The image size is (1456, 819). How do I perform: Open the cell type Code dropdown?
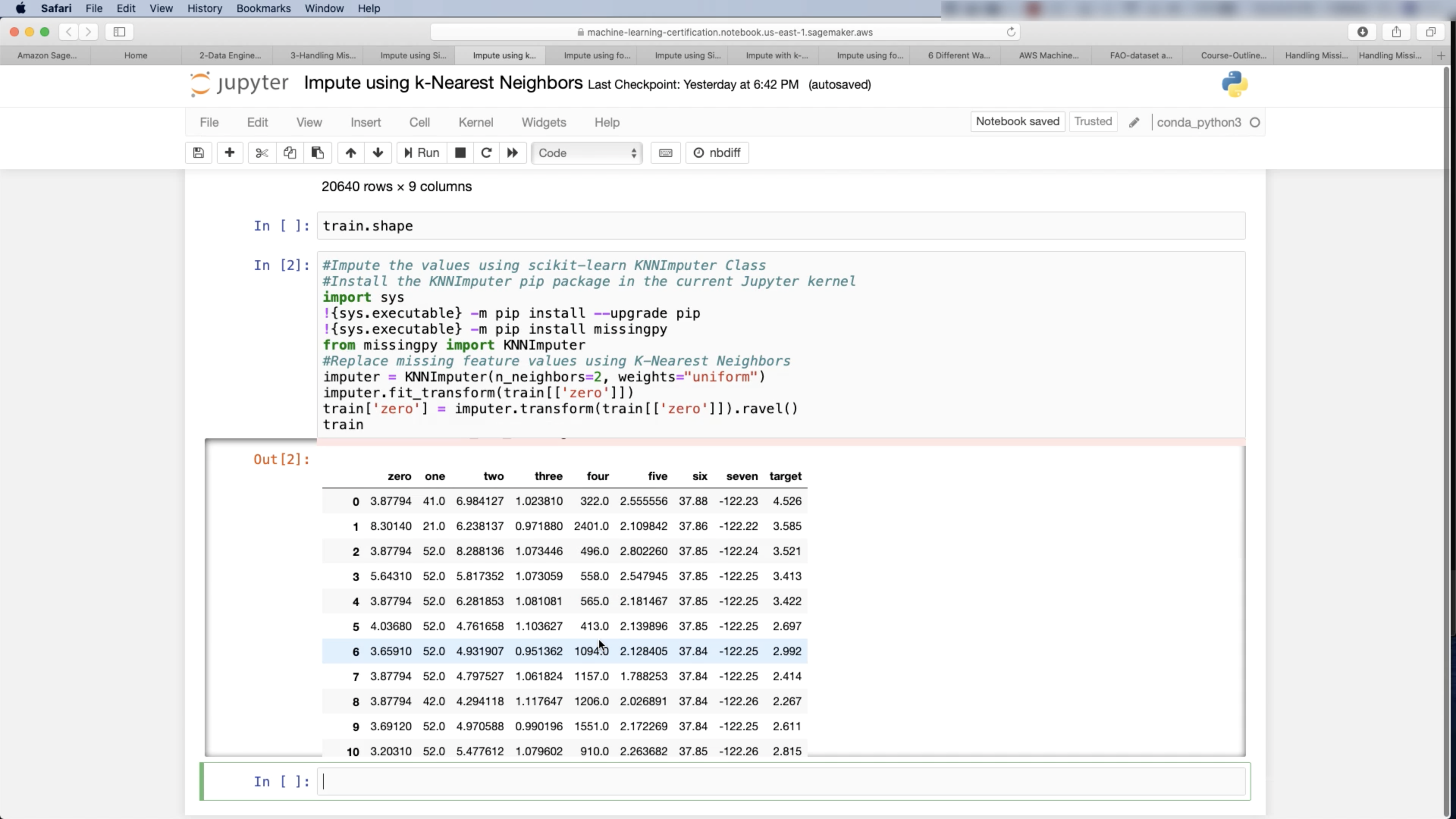[x=587, y=152]
